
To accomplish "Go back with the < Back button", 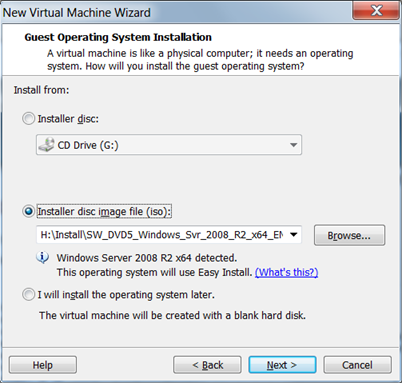I will pyautogui.click(x=207, y=365).
